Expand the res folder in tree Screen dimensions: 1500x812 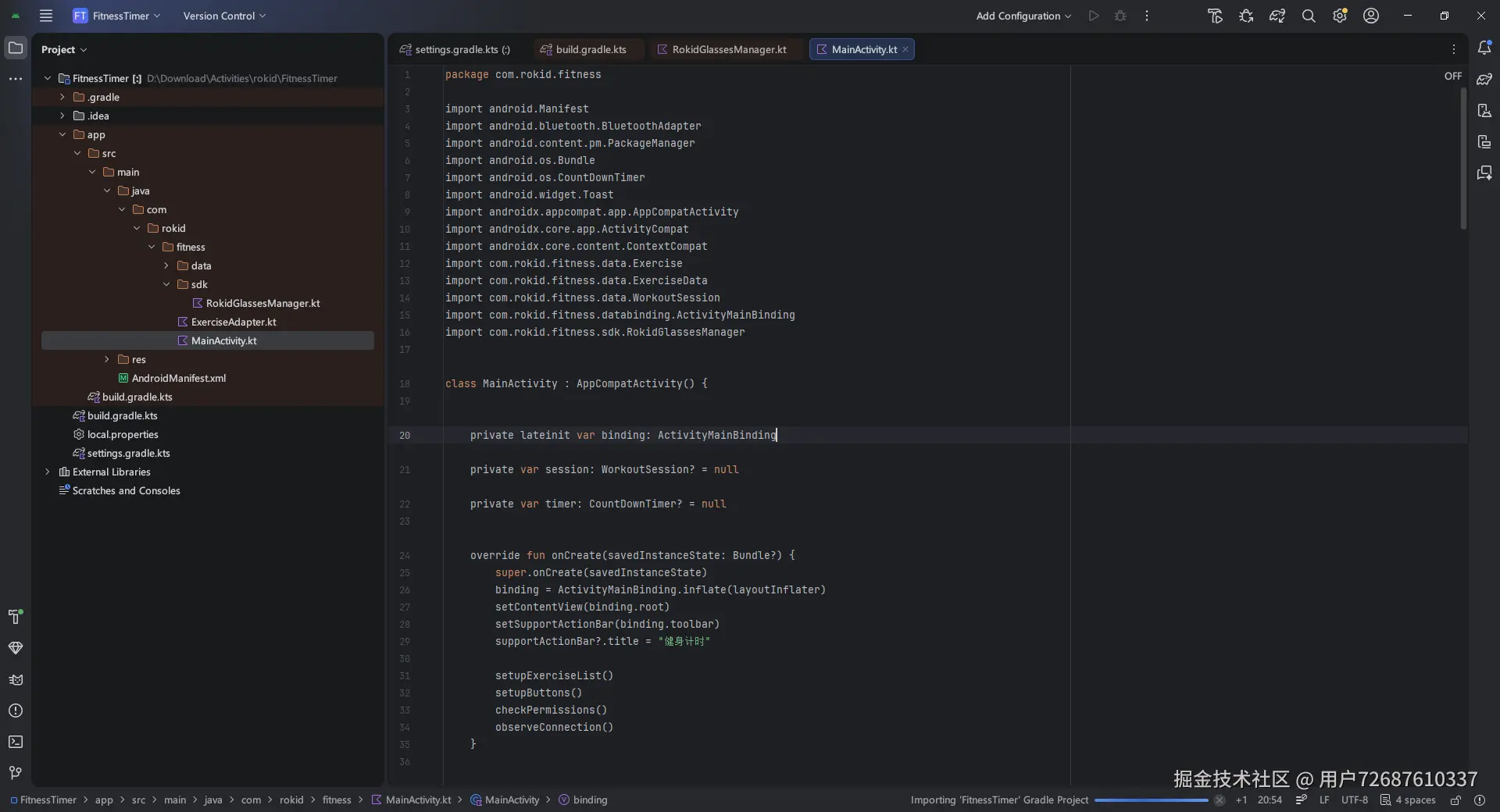tap(107, 359)
